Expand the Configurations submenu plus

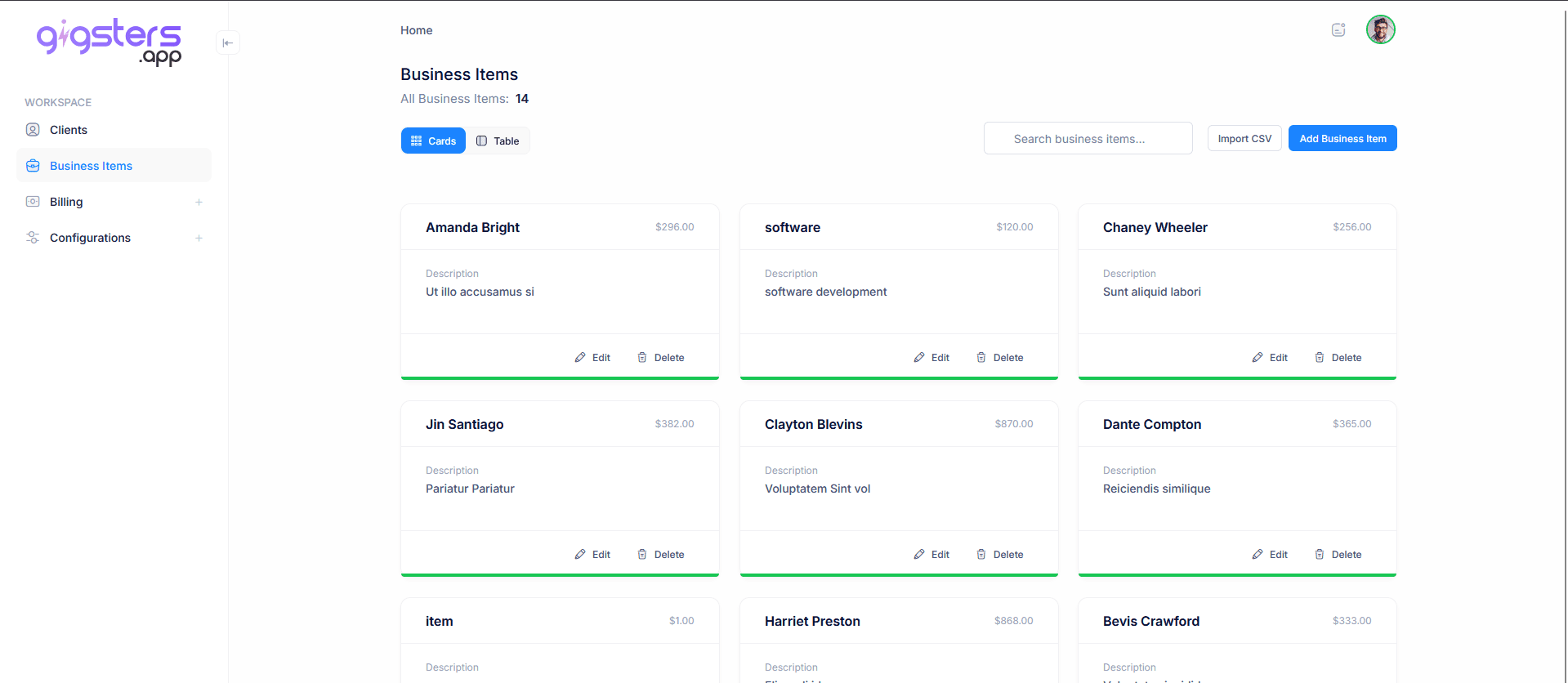199,238
